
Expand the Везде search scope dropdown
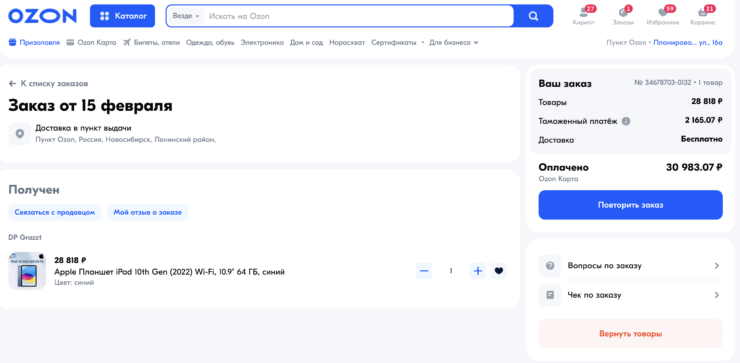(186, 16)
